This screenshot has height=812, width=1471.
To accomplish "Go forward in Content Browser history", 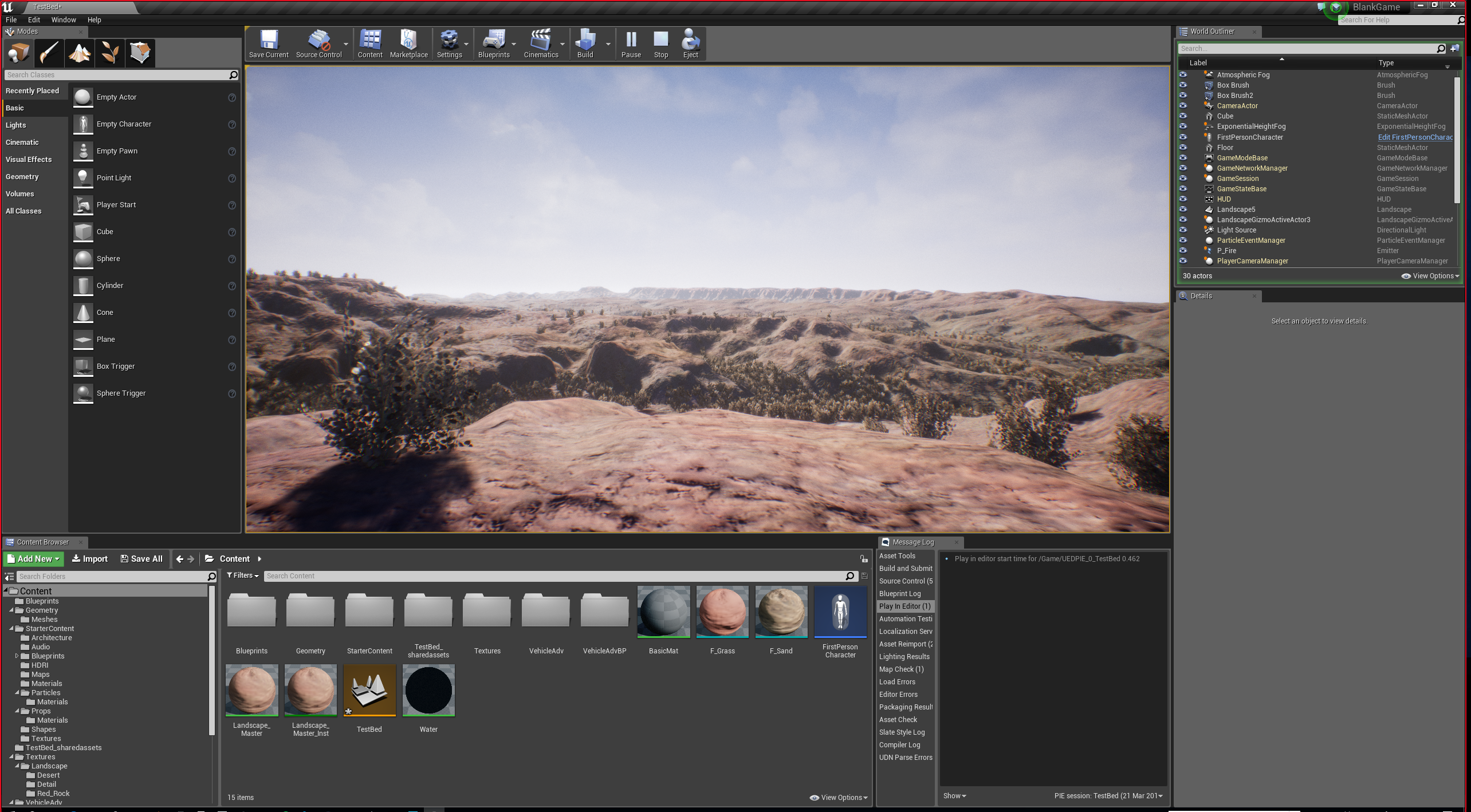I will (x=191, y=559).
